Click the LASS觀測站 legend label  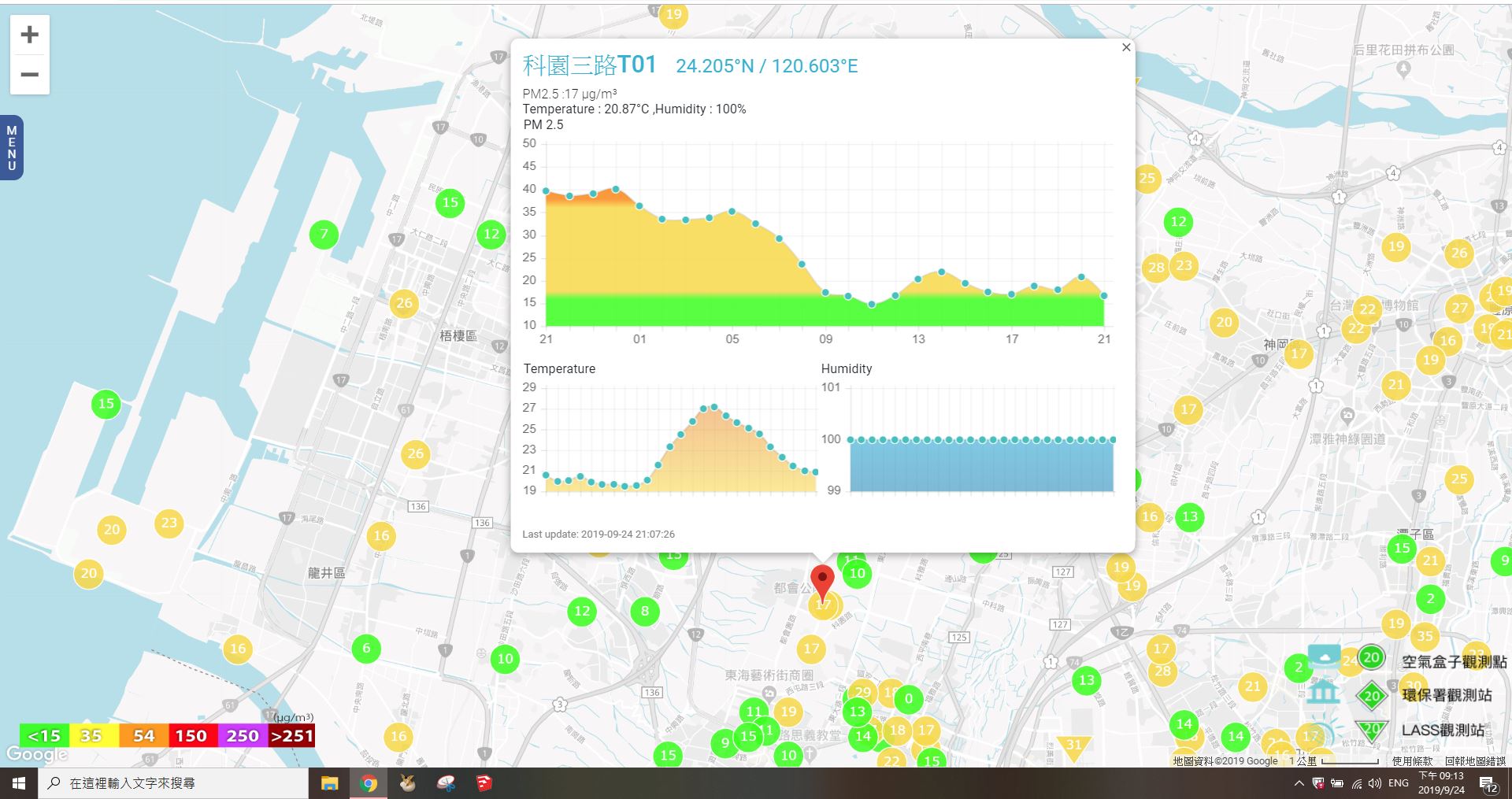point(1443,730)
